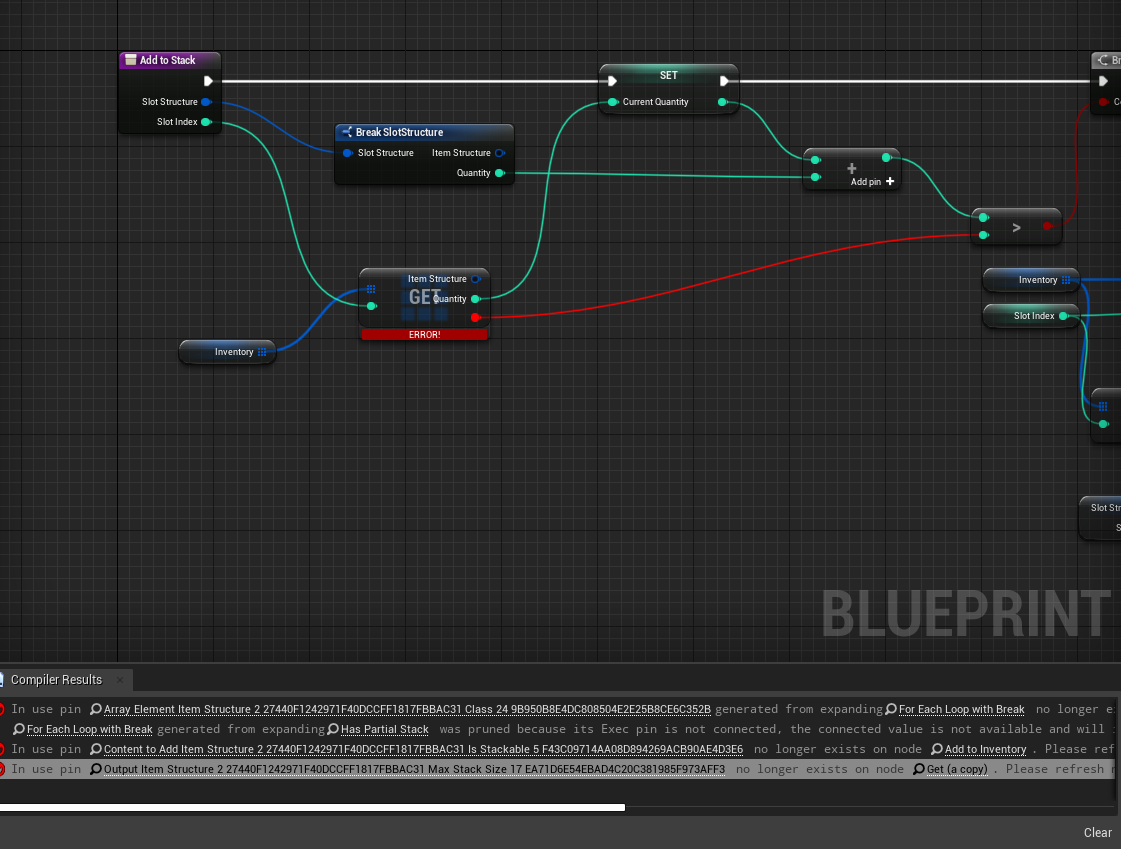Switch to the Compiler Results tab

pos(56,680)
